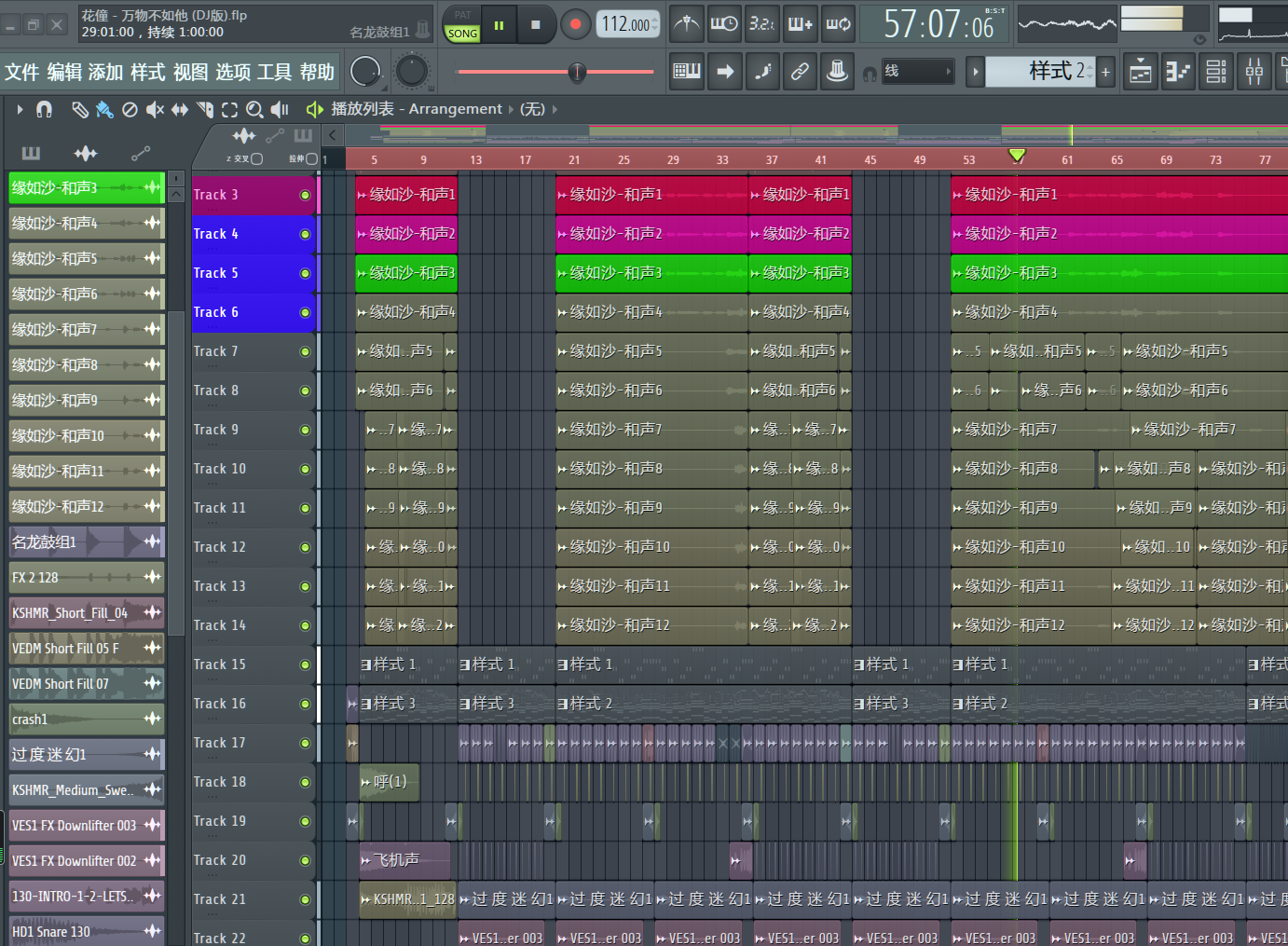Viewport: 1288px width, 946px height.
Task: Expand the pattern selector arrow beside 样式 2
Action: click(975, 72)
